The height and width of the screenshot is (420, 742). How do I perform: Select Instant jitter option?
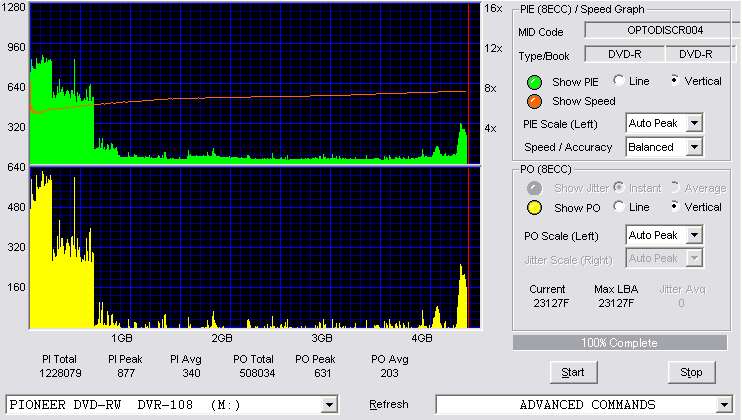pyautogui.click(x=619, y=187)
